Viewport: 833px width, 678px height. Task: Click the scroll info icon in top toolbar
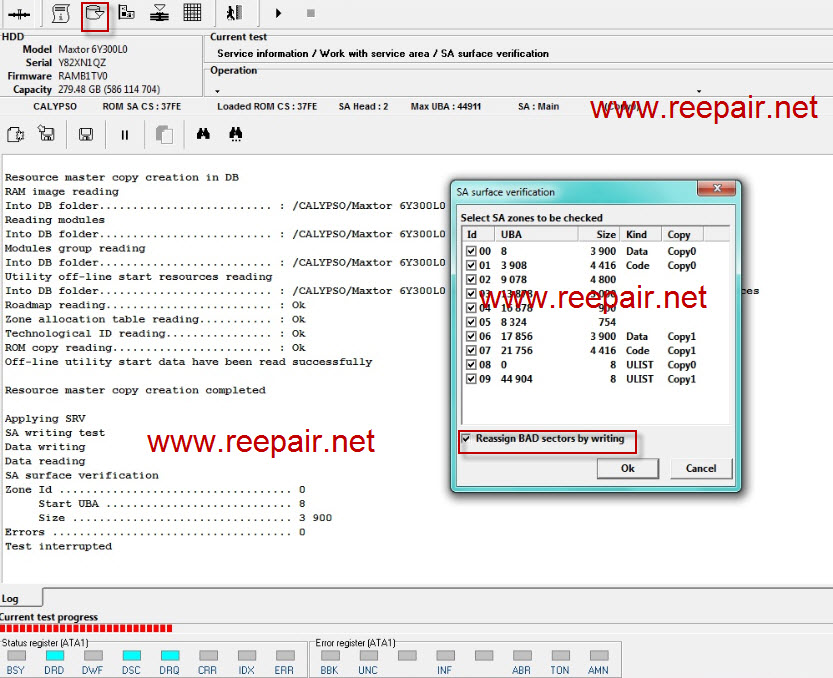pyautogui.click(x=60, y=14)
